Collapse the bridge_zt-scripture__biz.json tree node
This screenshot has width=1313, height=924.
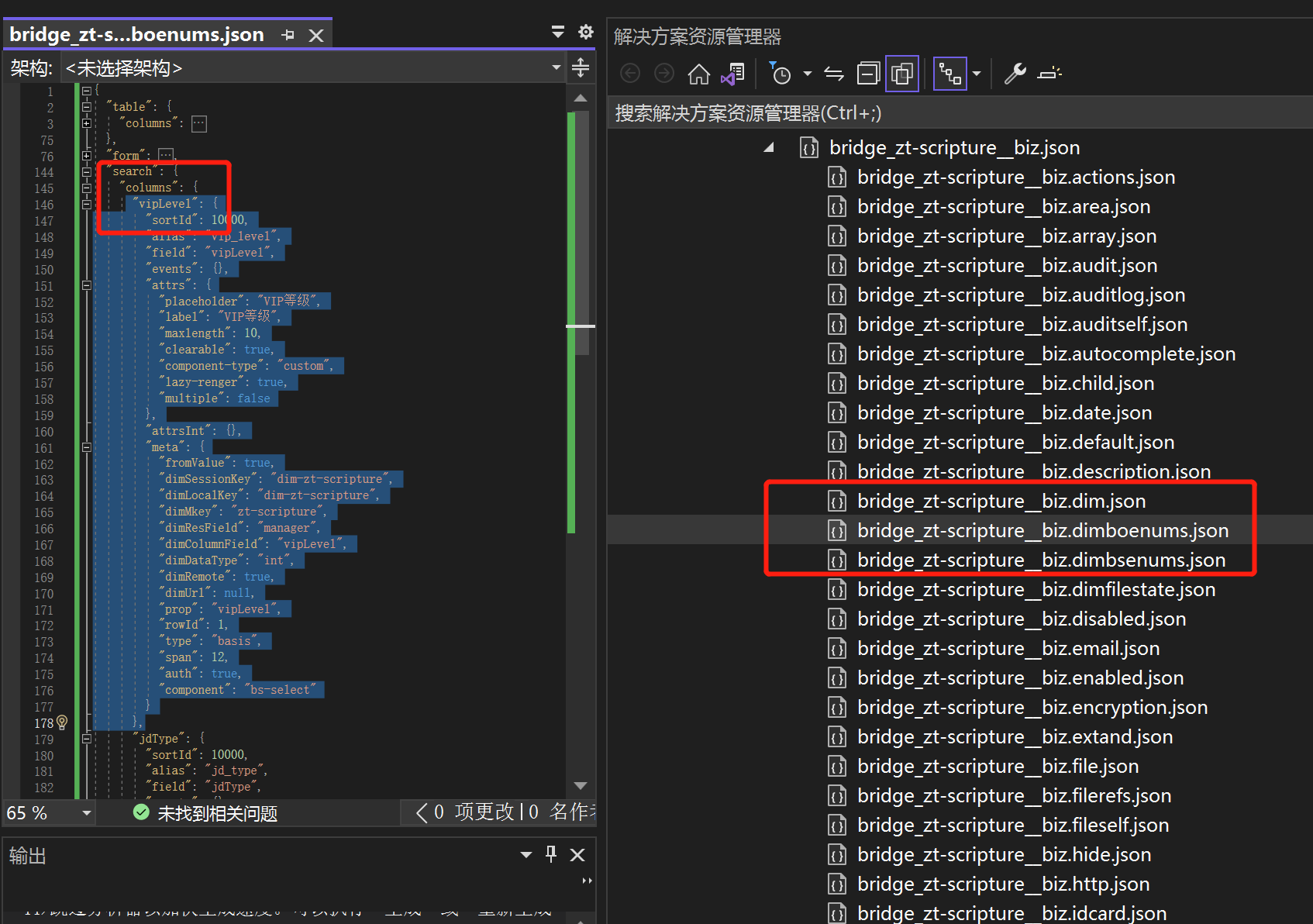tap(769, 147)
